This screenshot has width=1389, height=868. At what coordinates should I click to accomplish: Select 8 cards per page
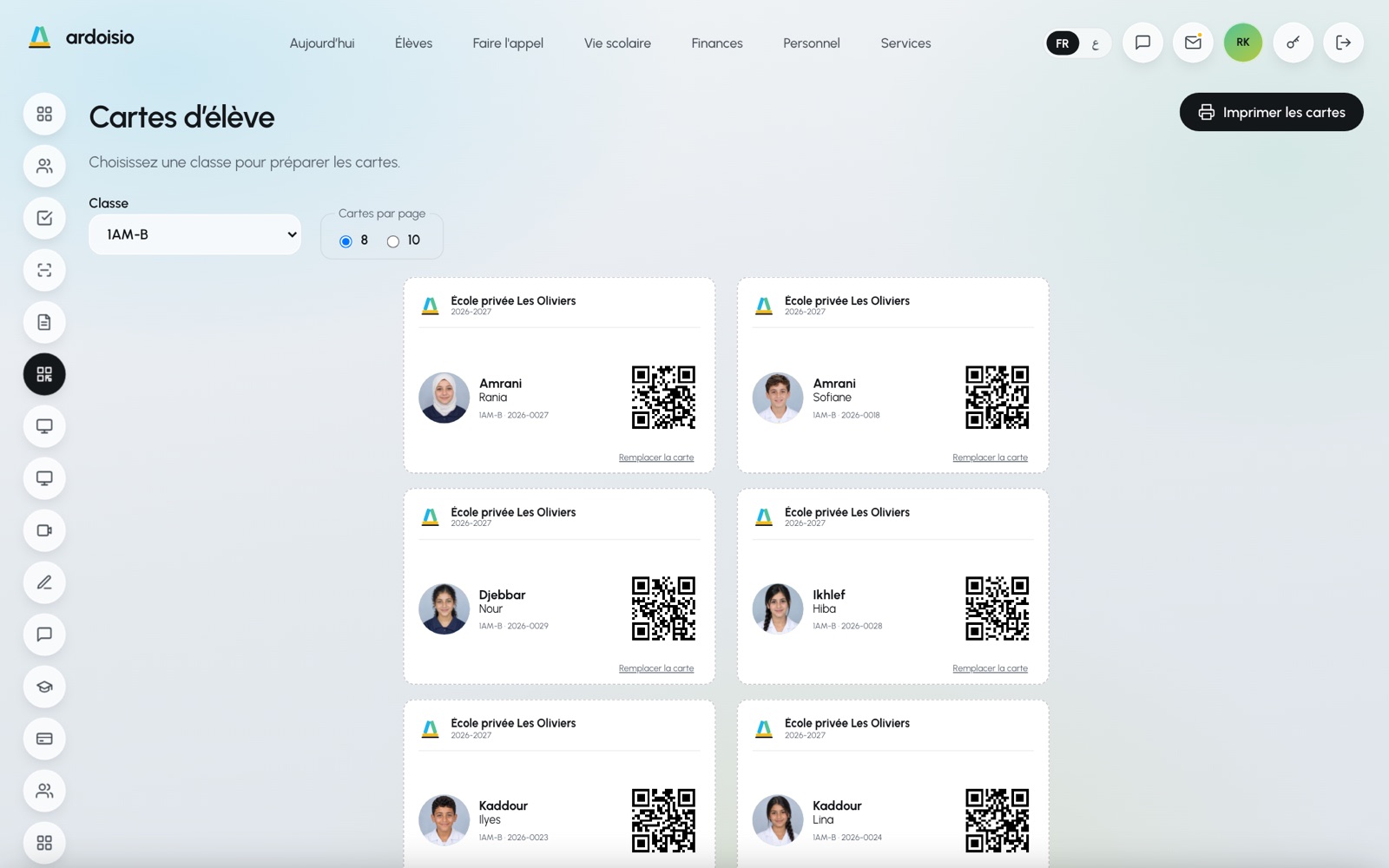[x=346, y=241]
